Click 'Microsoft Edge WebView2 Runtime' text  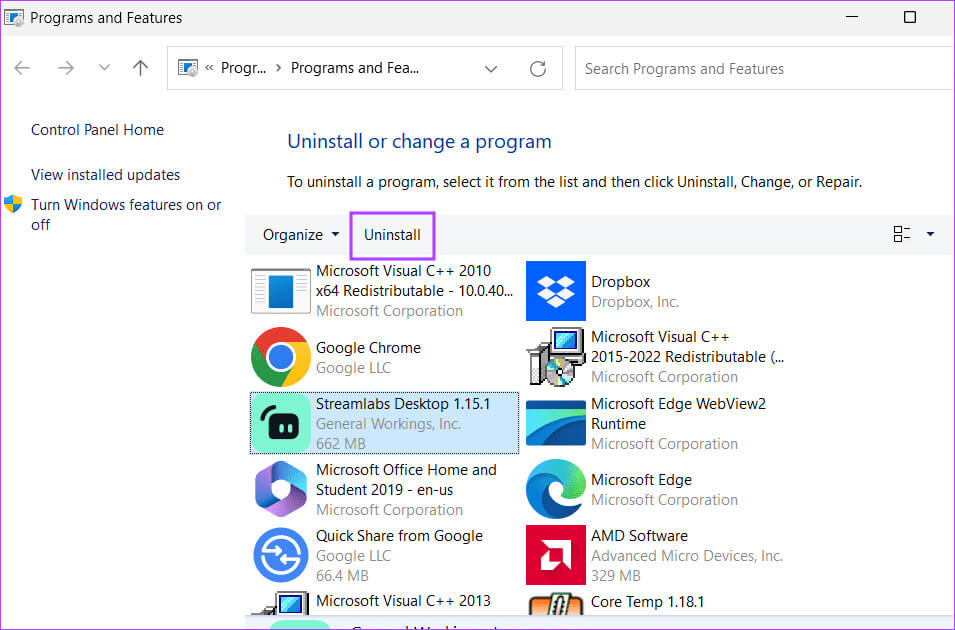tap(678, 414)
